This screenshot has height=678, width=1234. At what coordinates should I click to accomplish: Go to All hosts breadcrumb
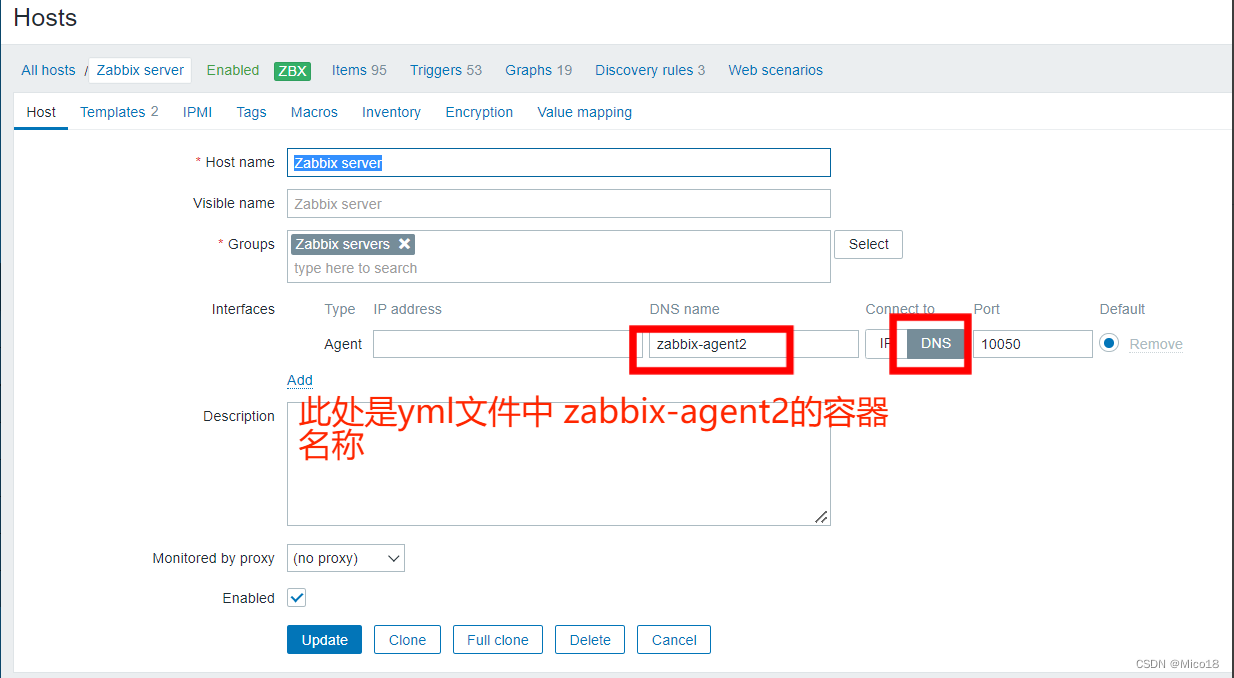48,70
